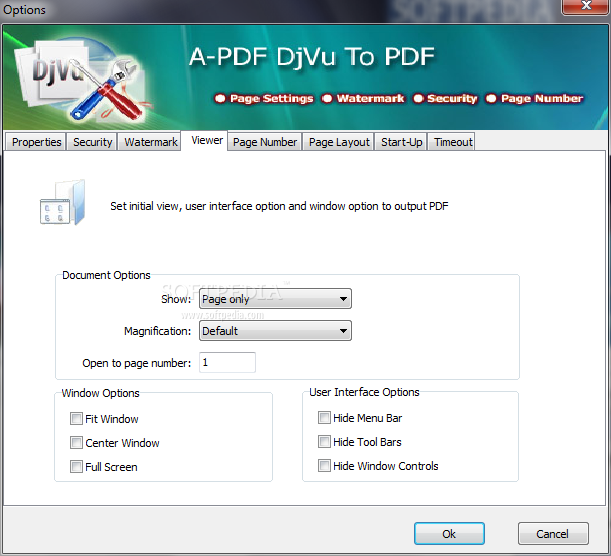This screenshot has width=611, height=556.
Task: Open the Show dropdown set to Page only
Action: point(275,299)
